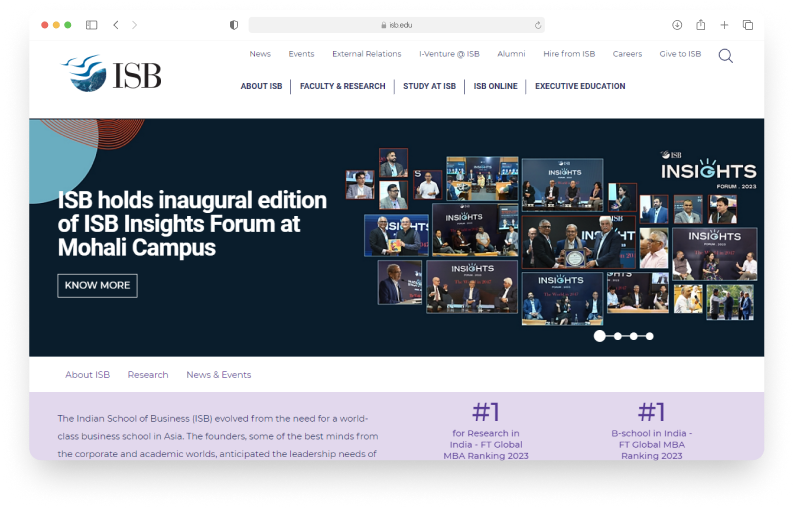Screen dimensions: 794x509
Task: Click the Insights Forum 2023 logo in banner
Action: tap(708, 170)
